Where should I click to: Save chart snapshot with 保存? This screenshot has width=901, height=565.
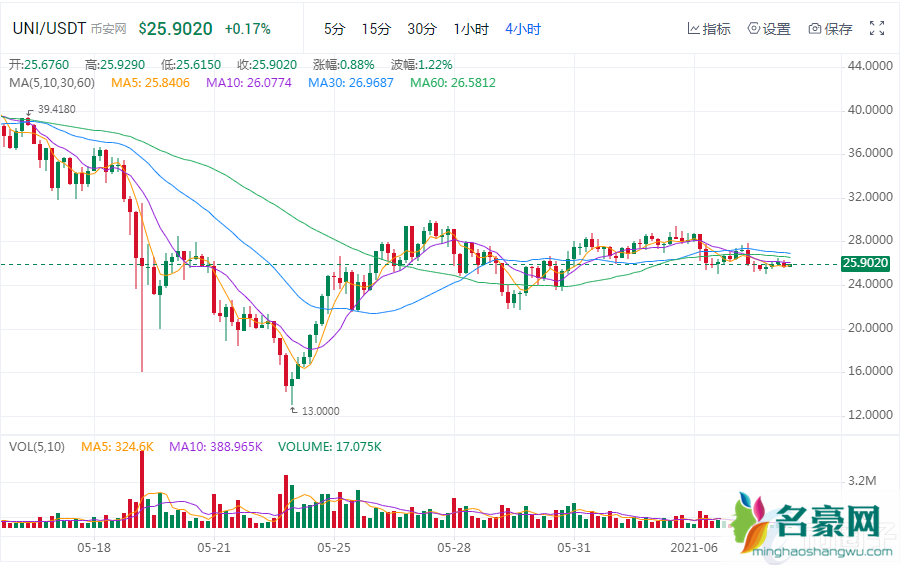[830, 29]
